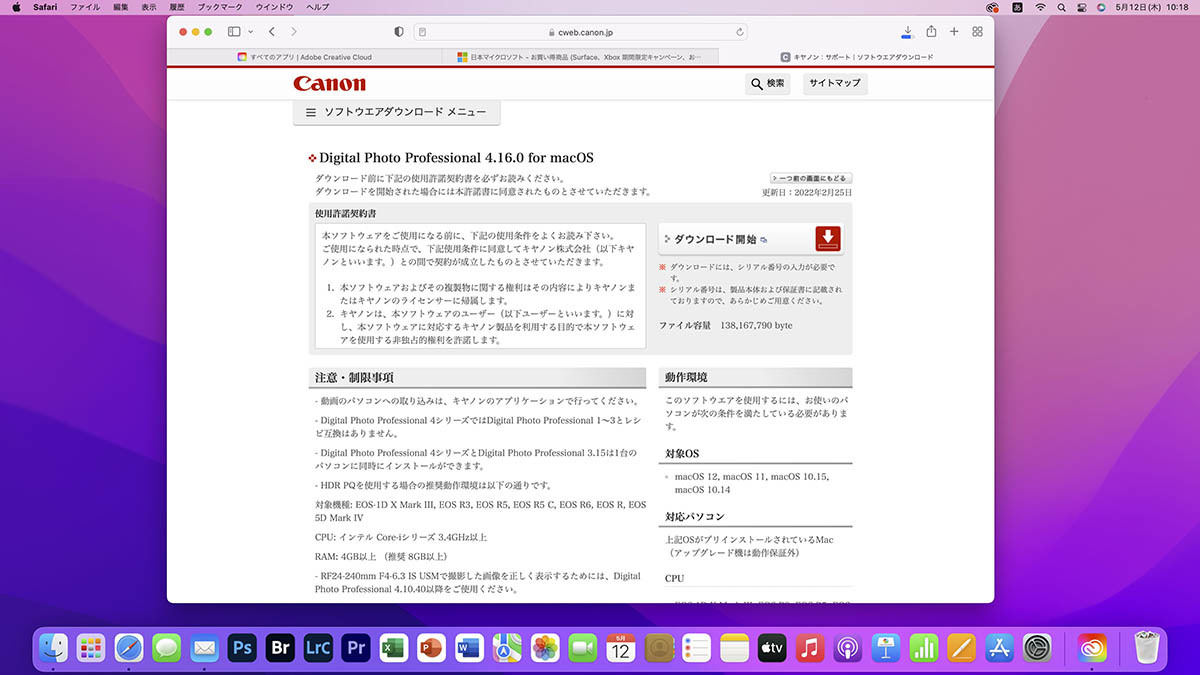The height and width of the screenshot is (675, 1200).
Task: Open Podcasts from the Dock
Action: [x=848, y=648]
